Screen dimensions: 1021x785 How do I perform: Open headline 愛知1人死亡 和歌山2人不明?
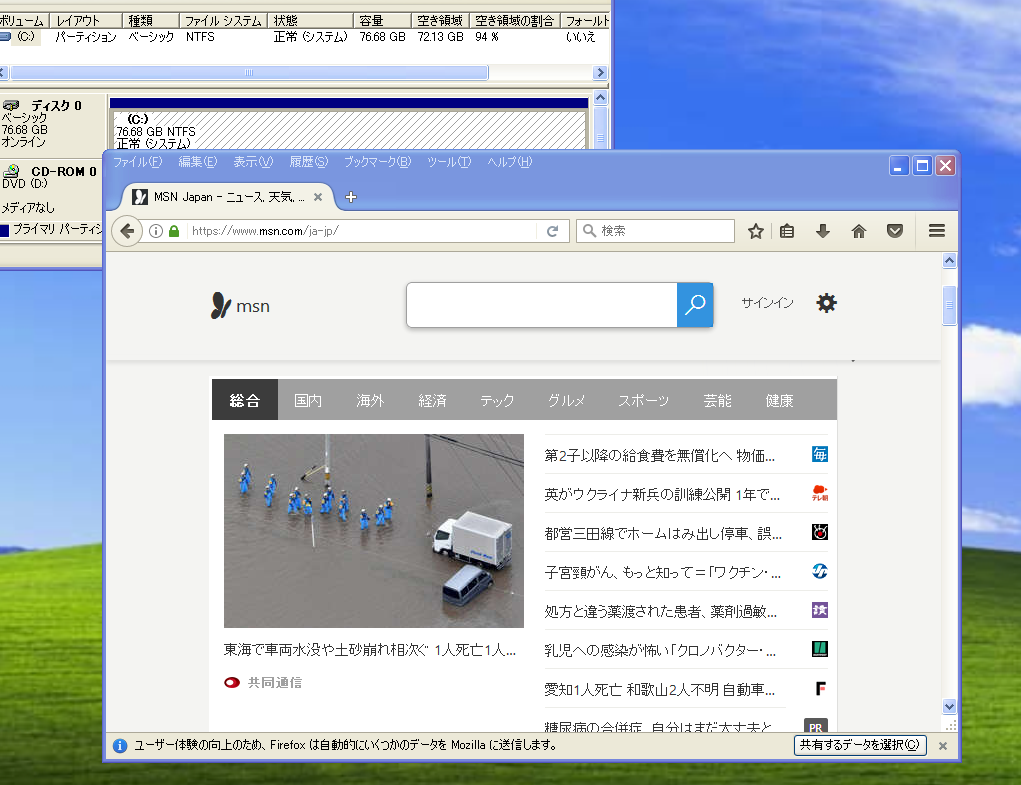tap(660, 689)
